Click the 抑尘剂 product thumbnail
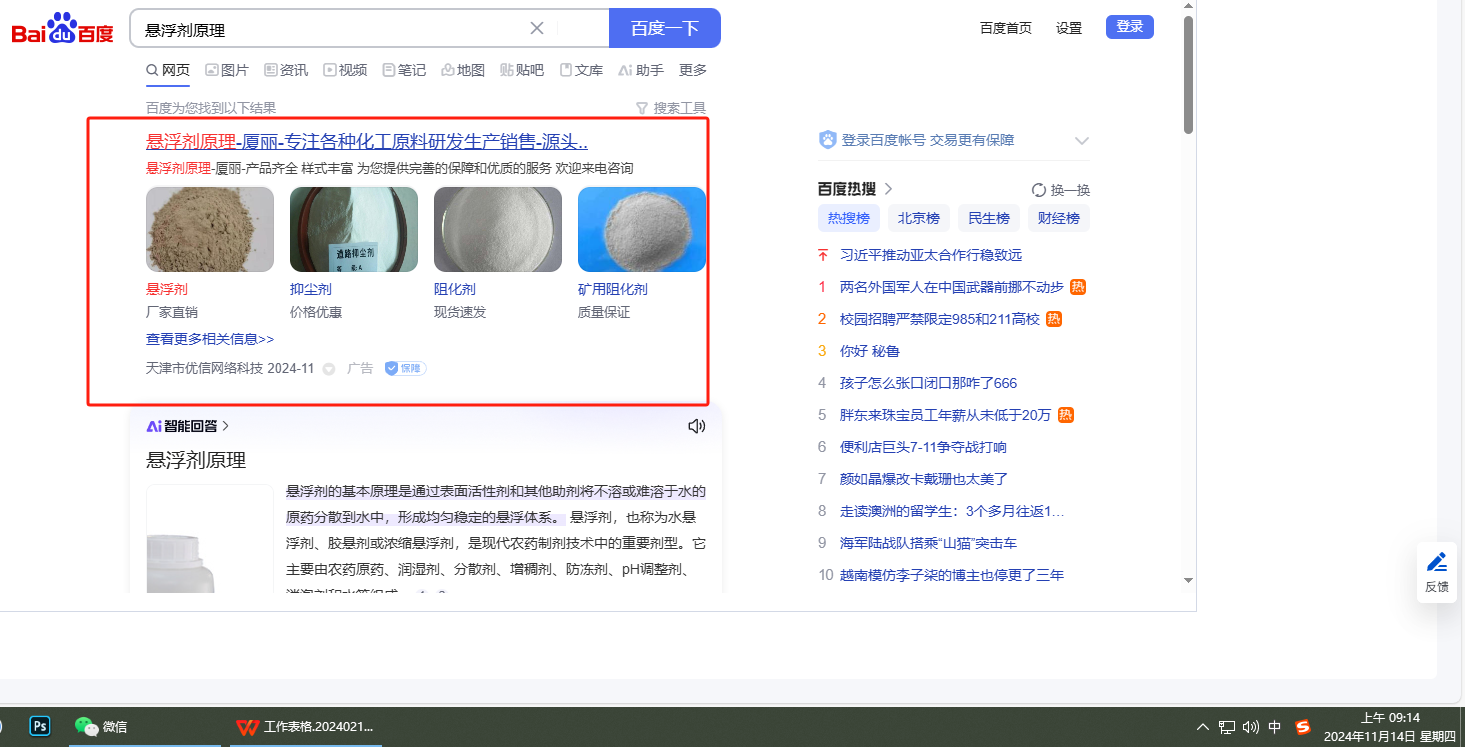 click(354, 229)
